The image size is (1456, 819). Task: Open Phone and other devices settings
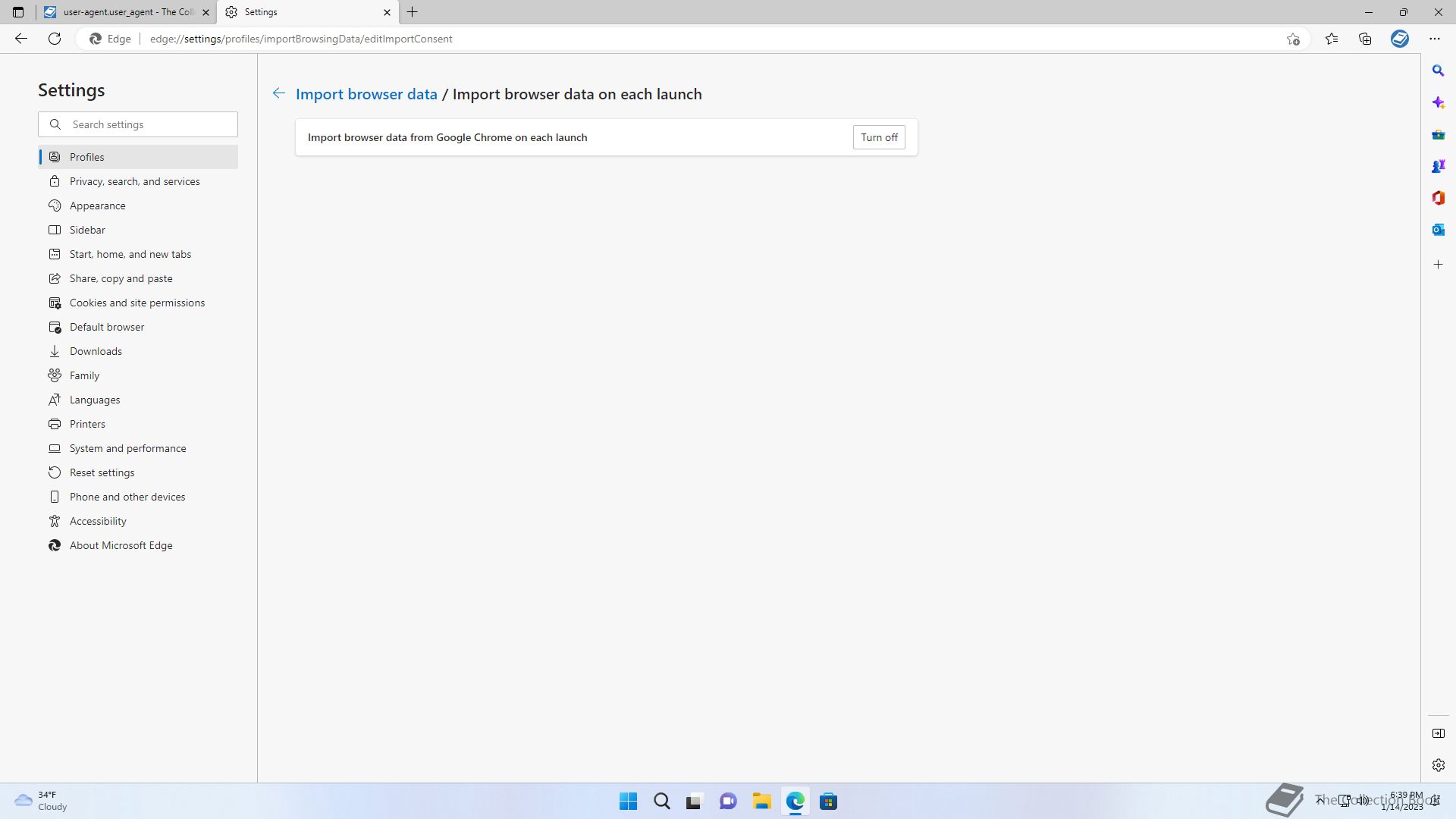point(138,497)
